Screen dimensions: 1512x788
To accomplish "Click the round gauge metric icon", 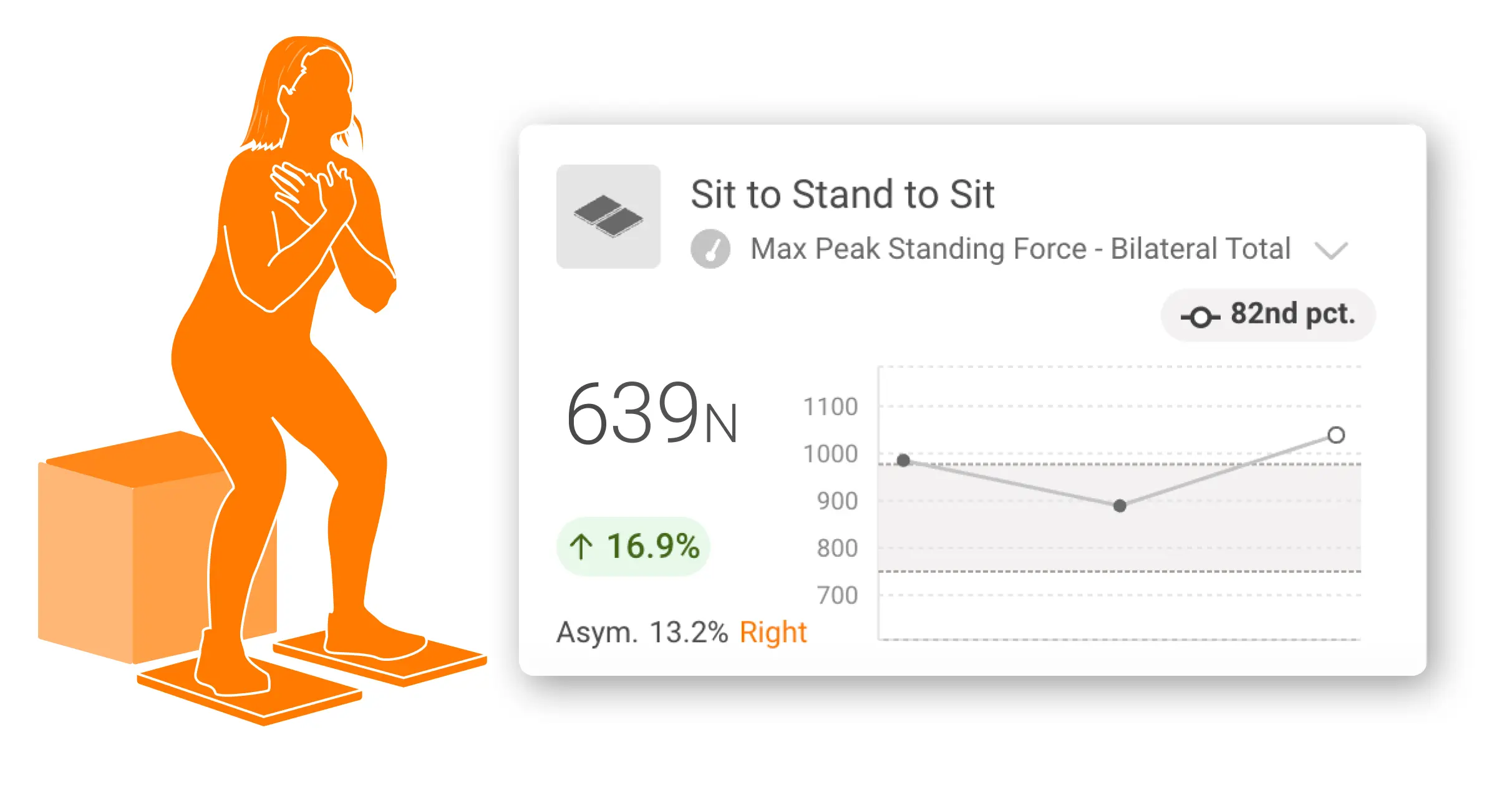I will (710, 249).
